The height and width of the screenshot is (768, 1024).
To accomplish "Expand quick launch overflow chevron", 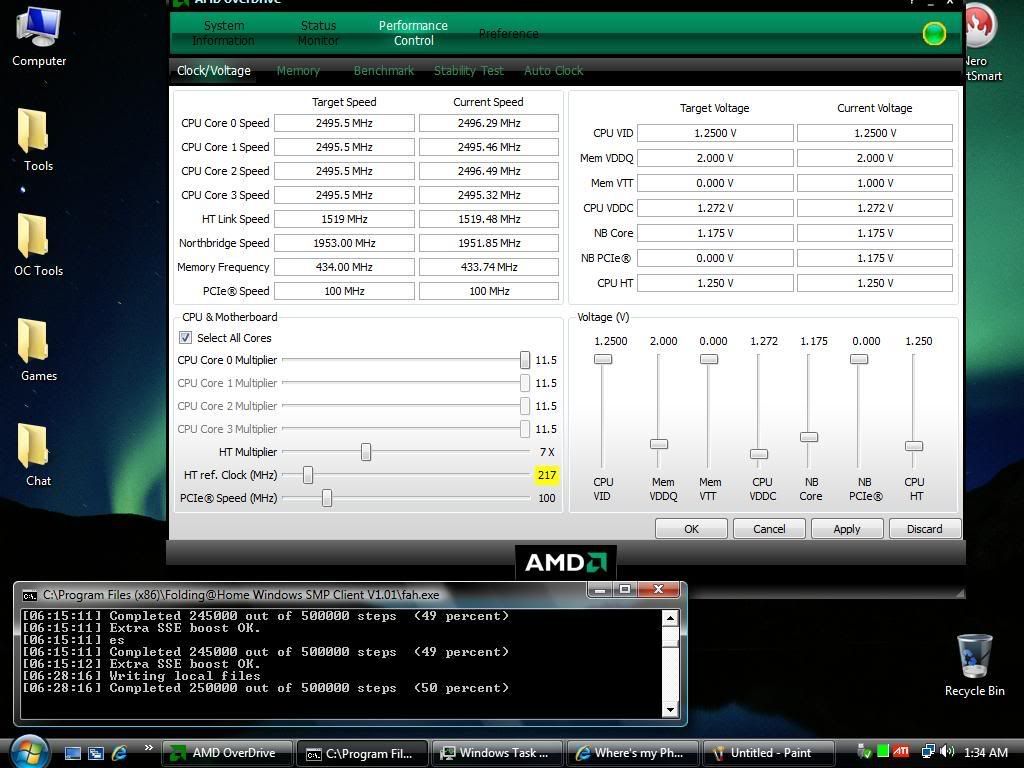I will click(x=148, y=748).
